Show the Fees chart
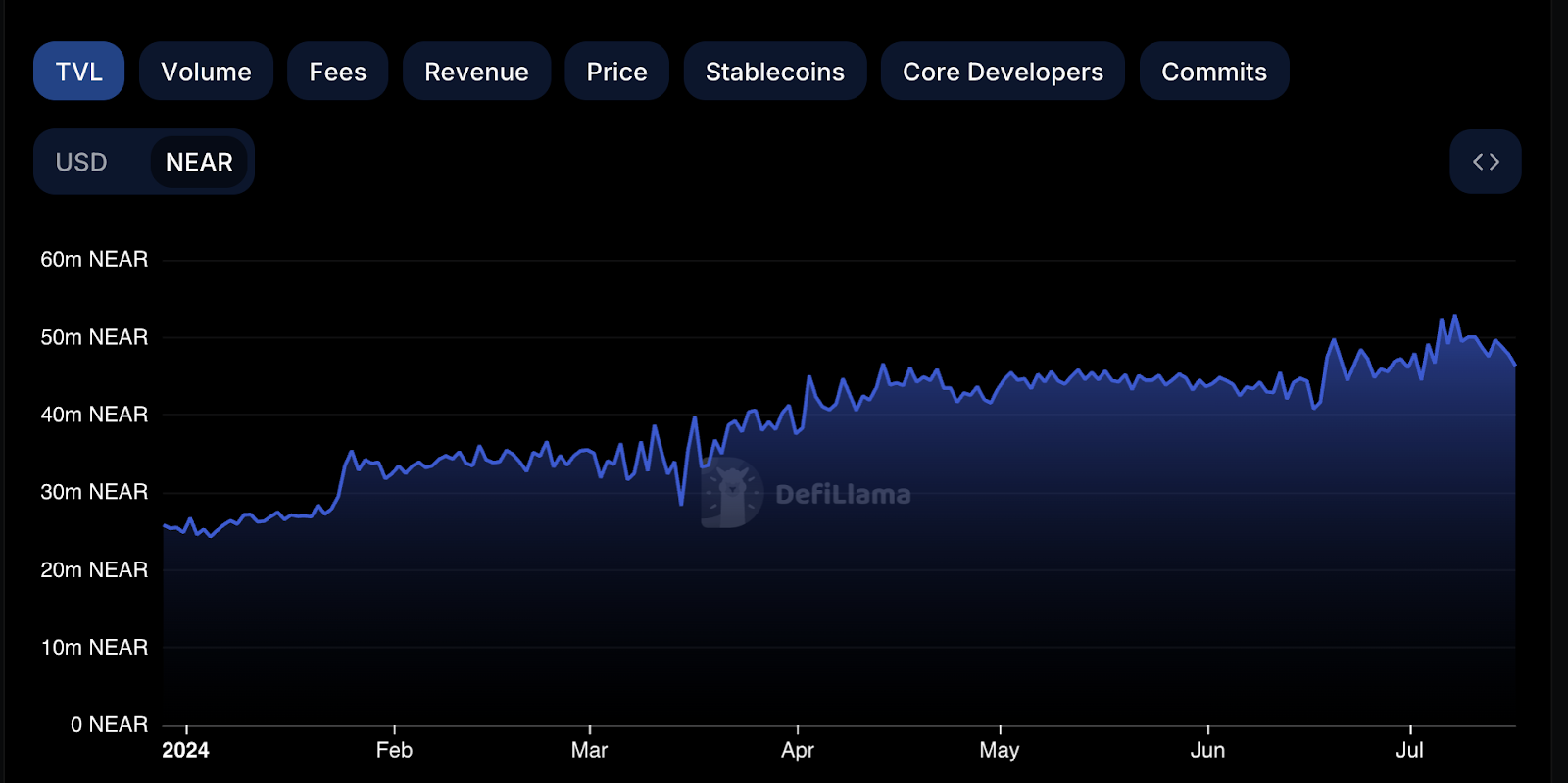Screen dimensions: 1568x783 337,72
